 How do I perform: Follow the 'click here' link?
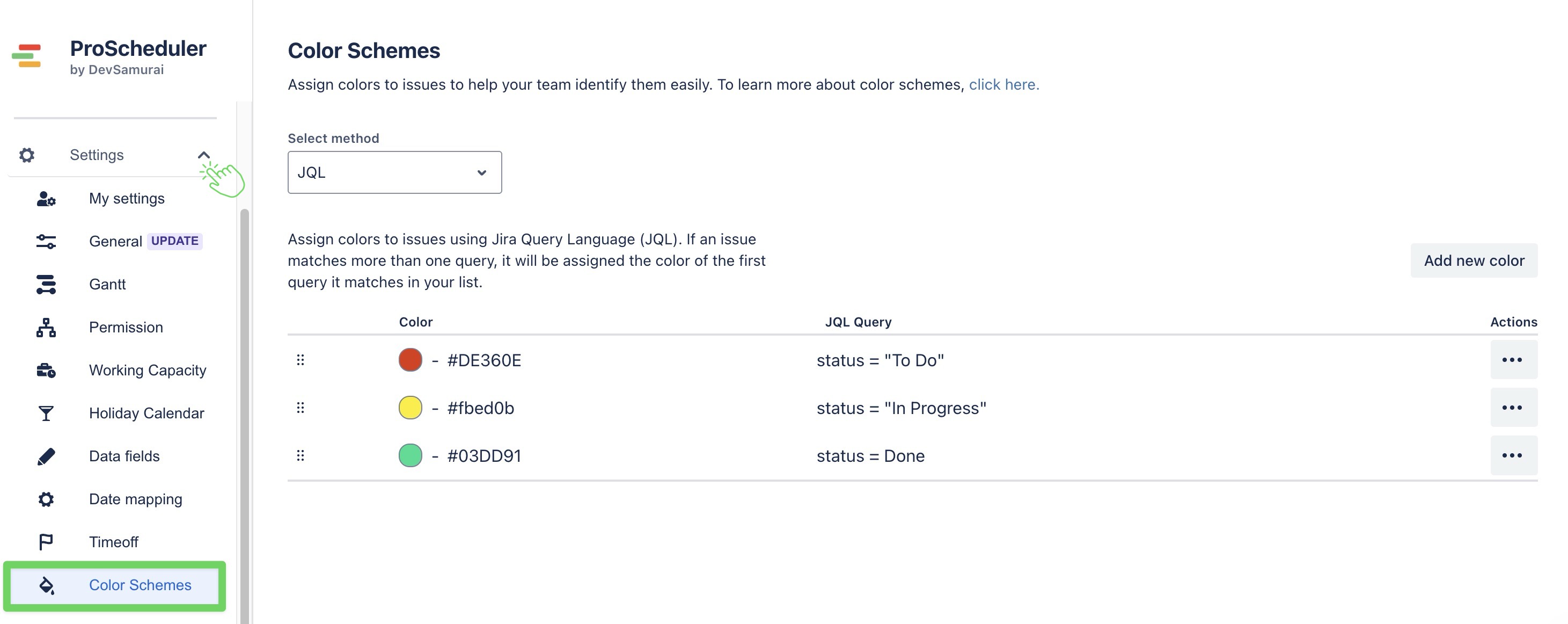tap(1003, 85)
